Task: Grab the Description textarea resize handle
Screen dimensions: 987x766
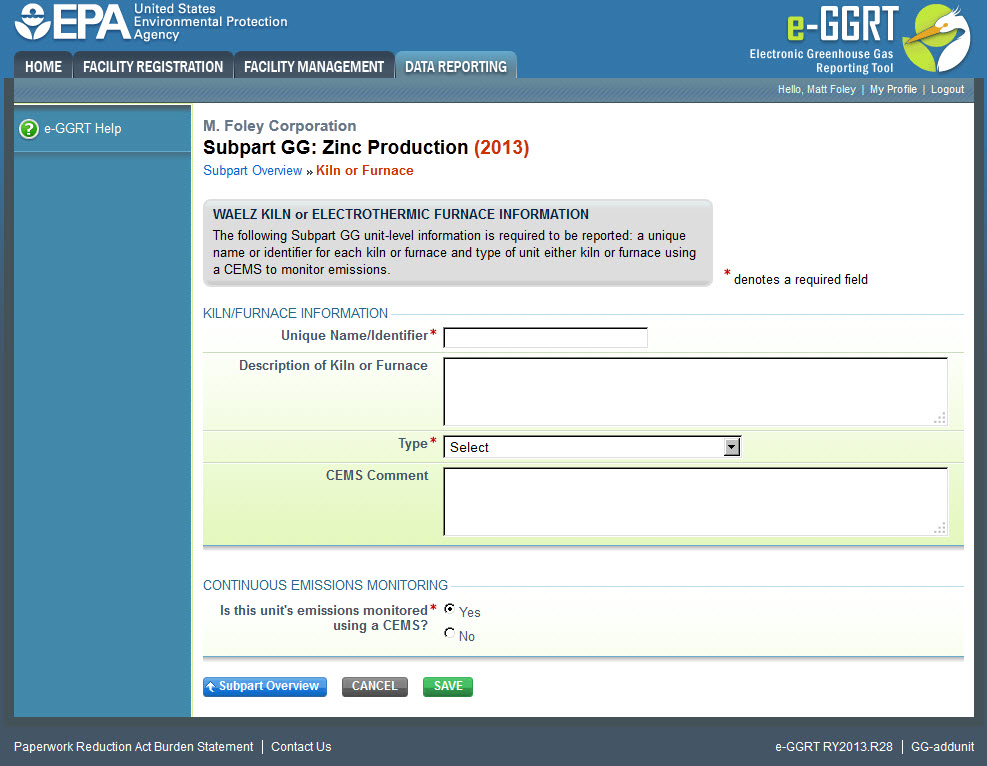Action: 940,419
